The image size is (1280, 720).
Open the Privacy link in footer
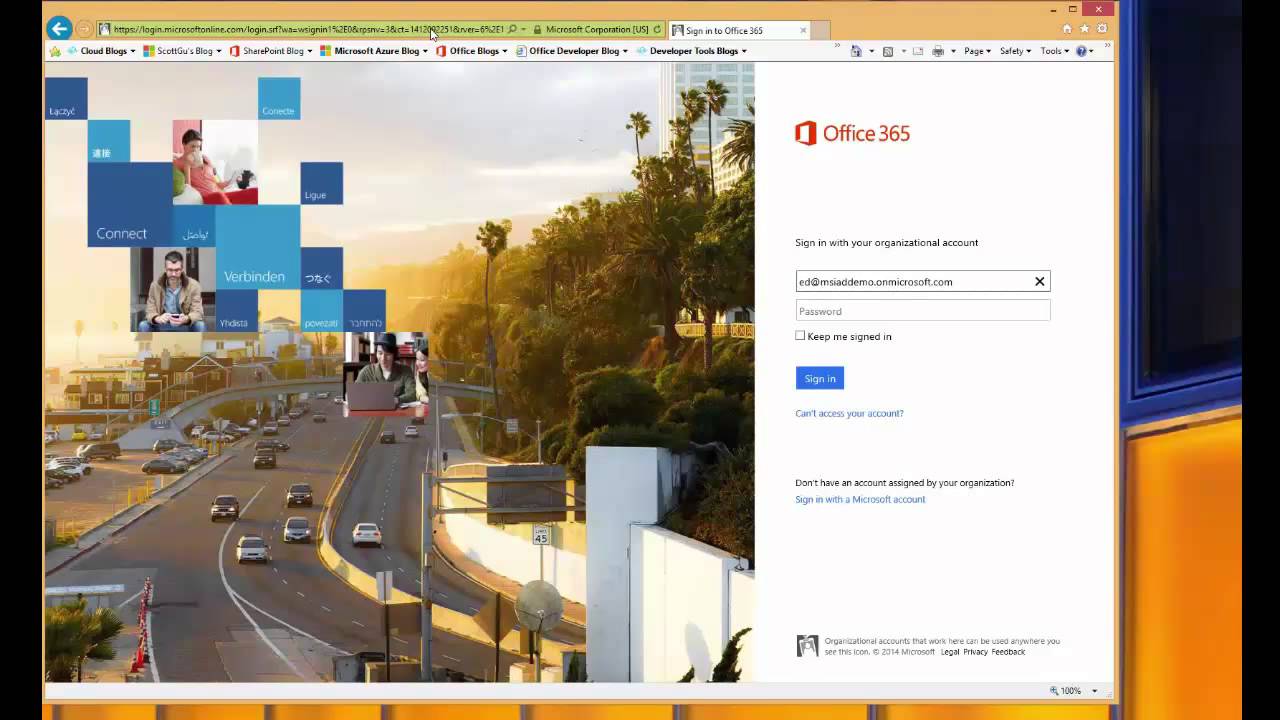coord(975,652)
